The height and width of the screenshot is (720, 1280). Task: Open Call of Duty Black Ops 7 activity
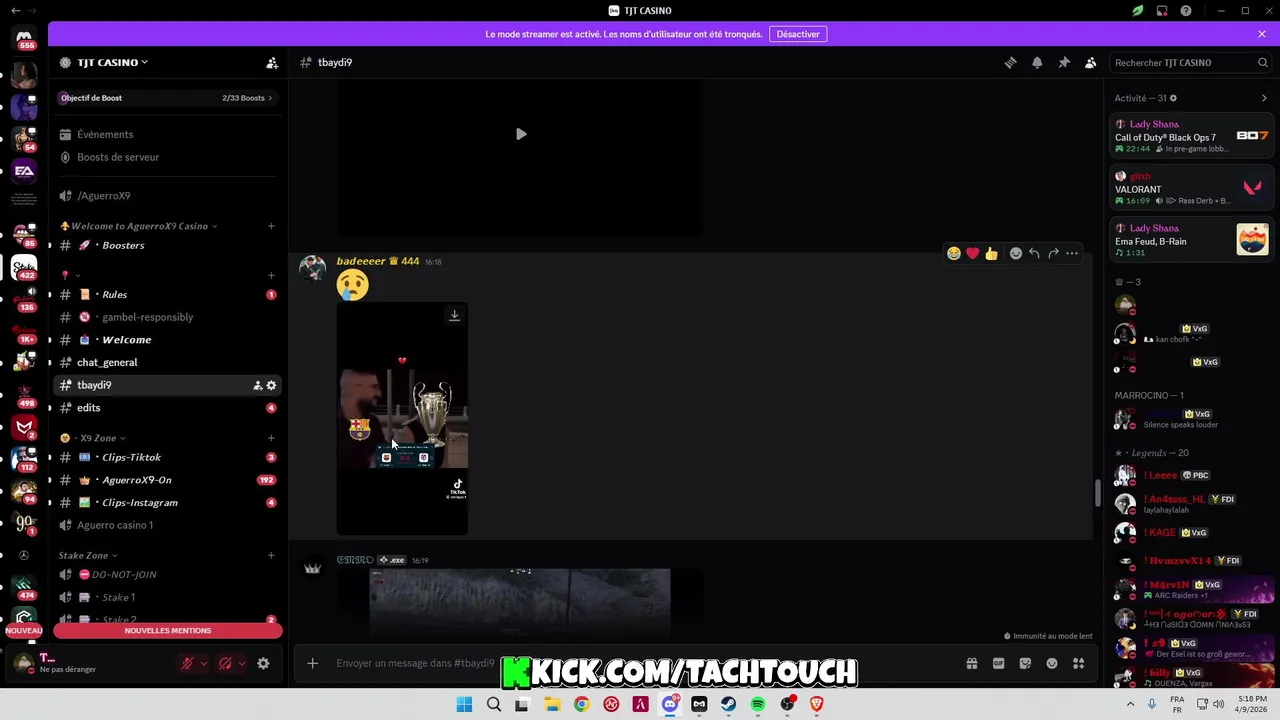pos(1192,136)
